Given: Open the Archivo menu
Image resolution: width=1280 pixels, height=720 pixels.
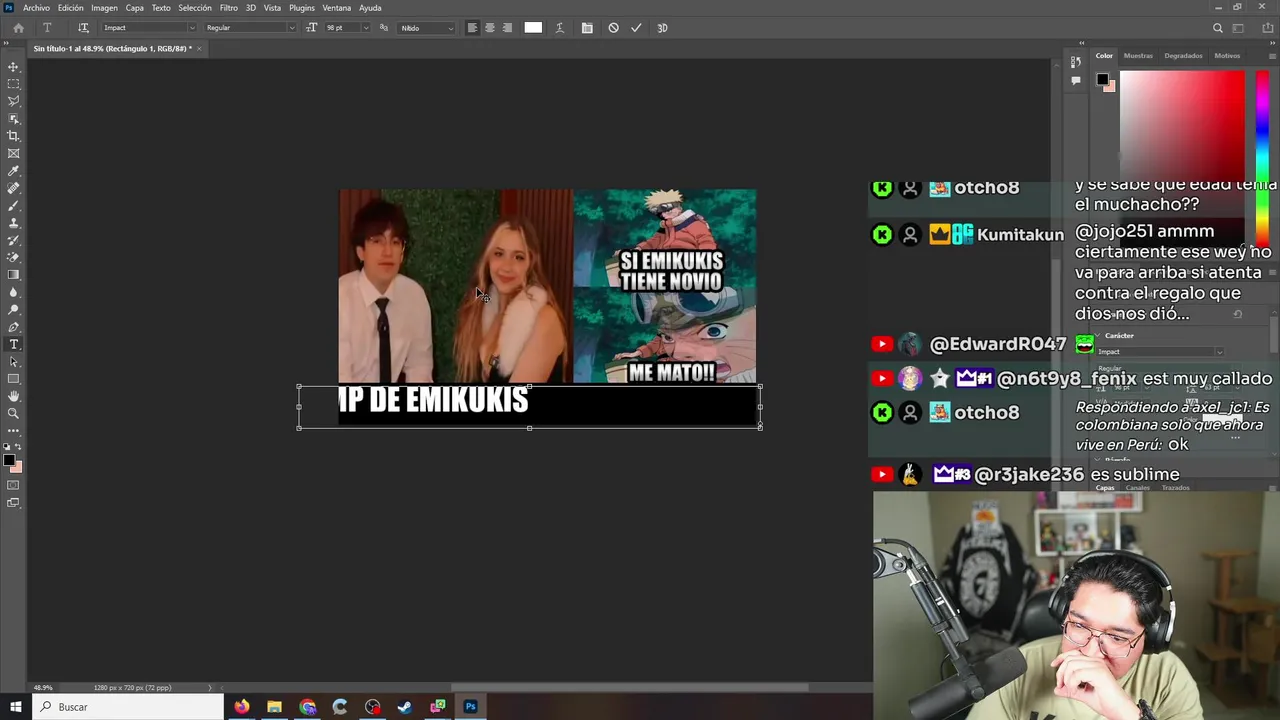Looking at the screenshot, I should (x=36, y=8).
